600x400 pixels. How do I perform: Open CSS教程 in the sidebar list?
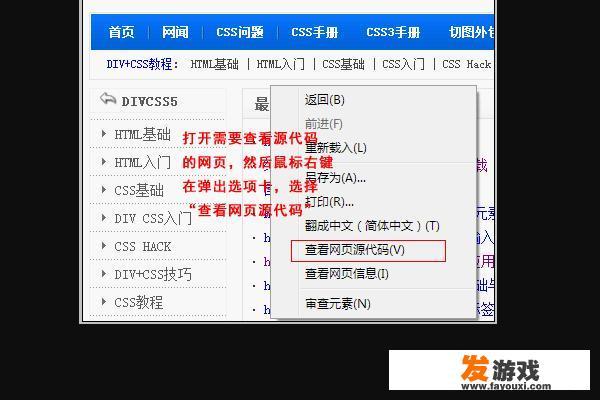139,302
